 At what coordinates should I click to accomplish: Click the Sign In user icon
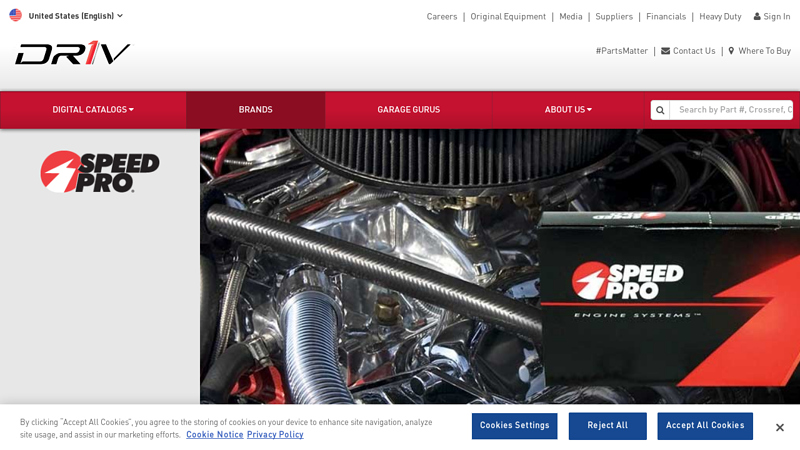pos(757,16)
